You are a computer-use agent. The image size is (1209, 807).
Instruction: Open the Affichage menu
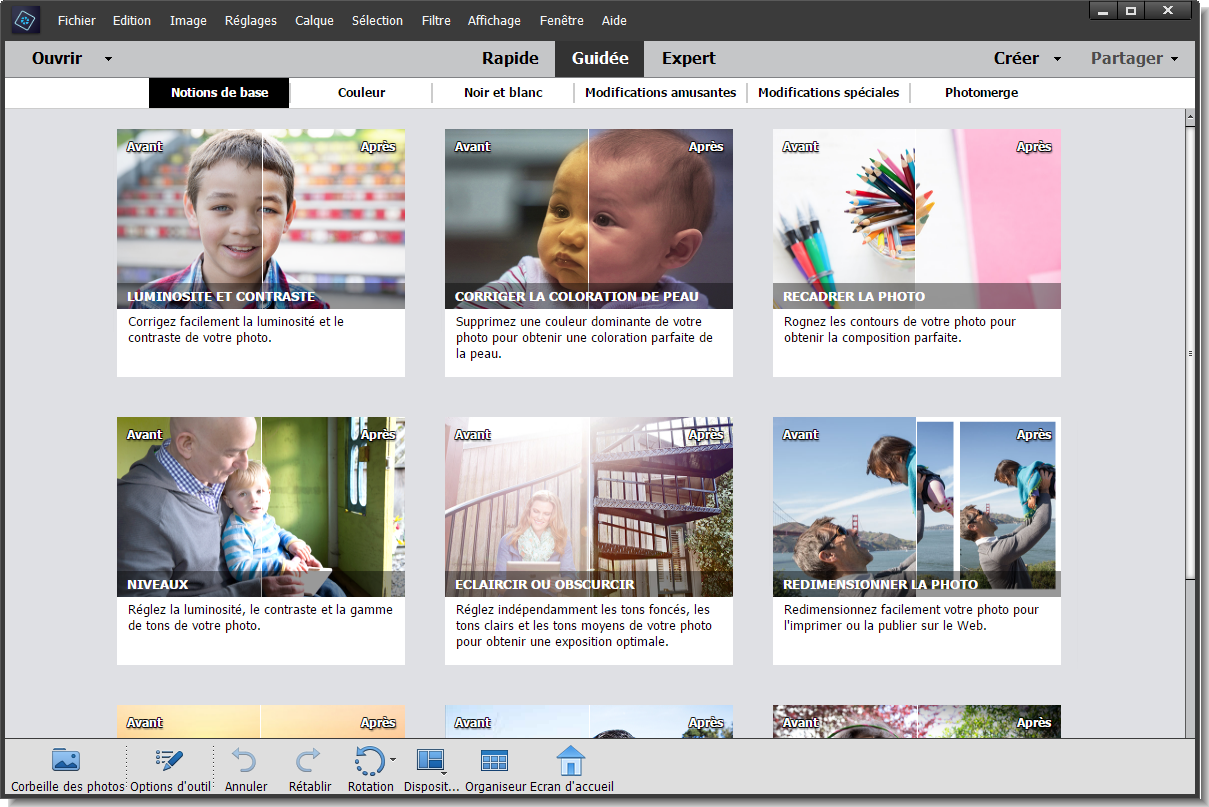(494, 20)
